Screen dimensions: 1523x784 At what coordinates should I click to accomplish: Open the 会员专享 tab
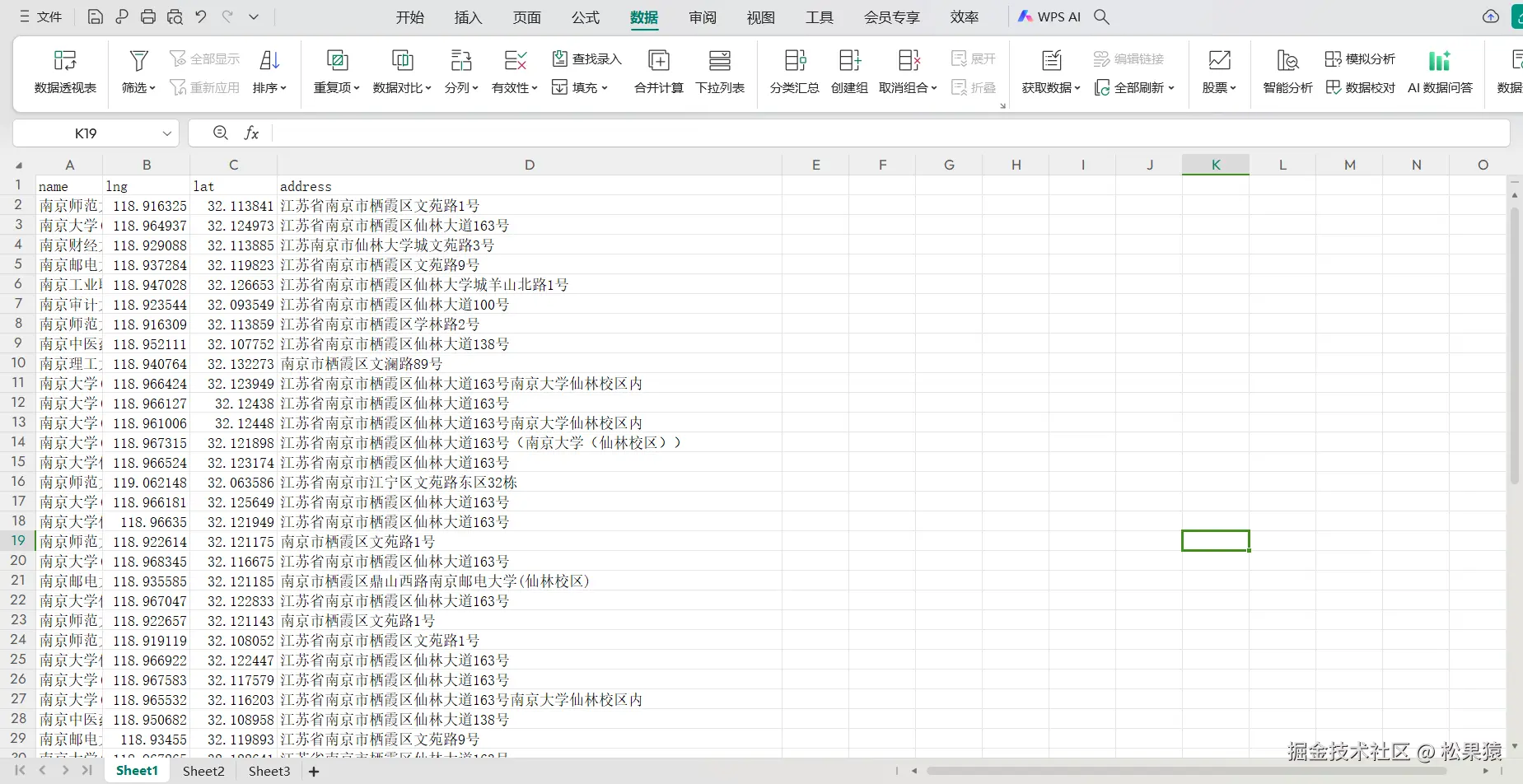(x=892, y=16)
